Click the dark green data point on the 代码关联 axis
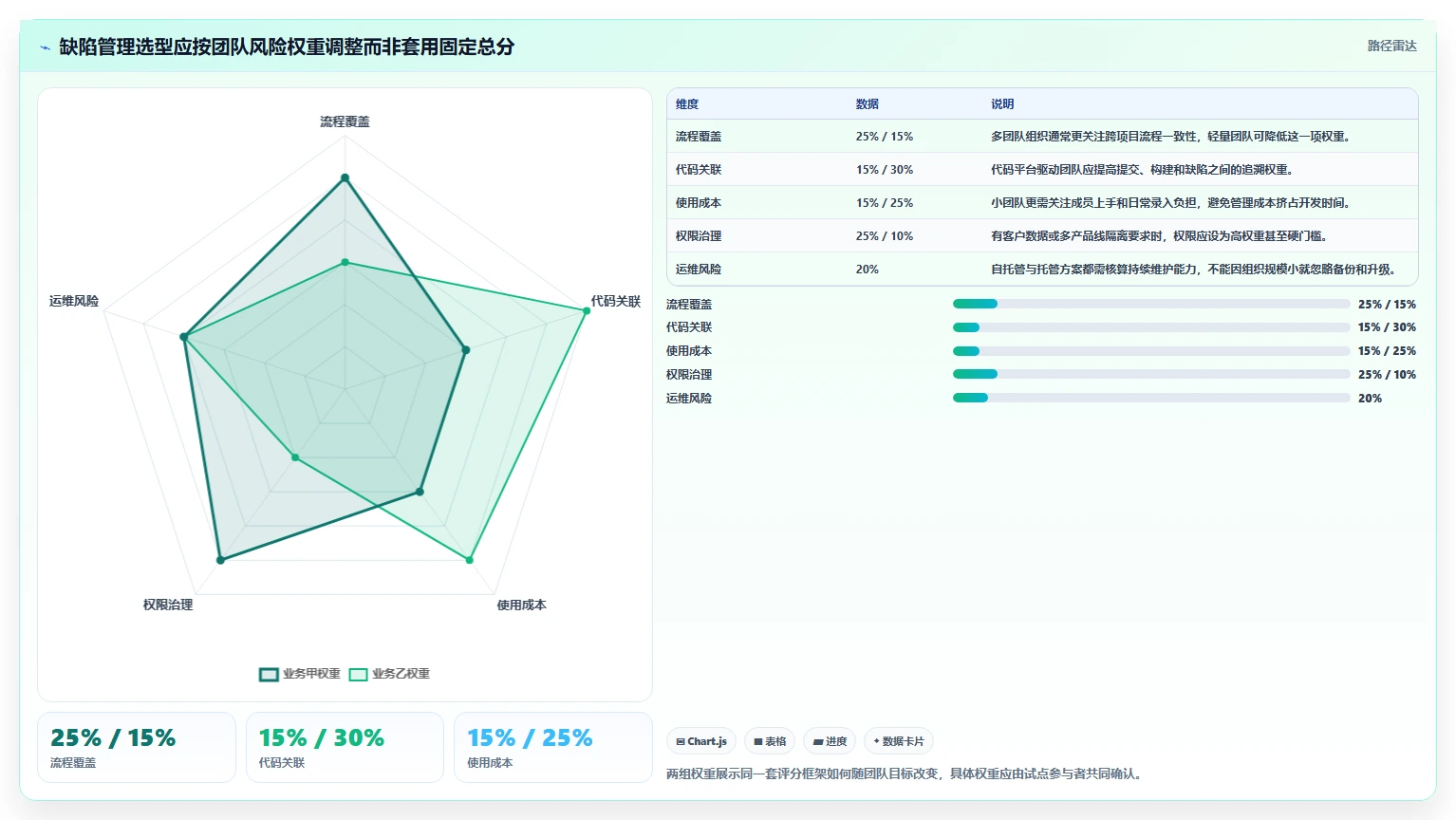Image resolution: width=1456 pixels, height=820 pixels. [465, 349]
